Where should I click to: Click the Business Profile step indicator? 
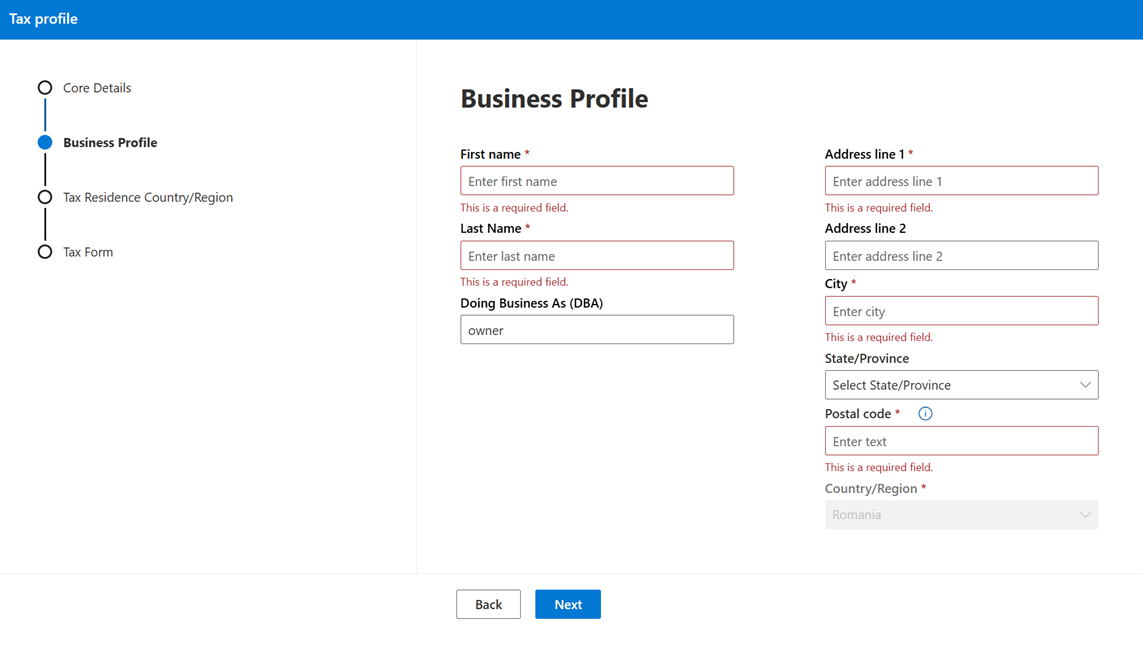coord(45,143)
